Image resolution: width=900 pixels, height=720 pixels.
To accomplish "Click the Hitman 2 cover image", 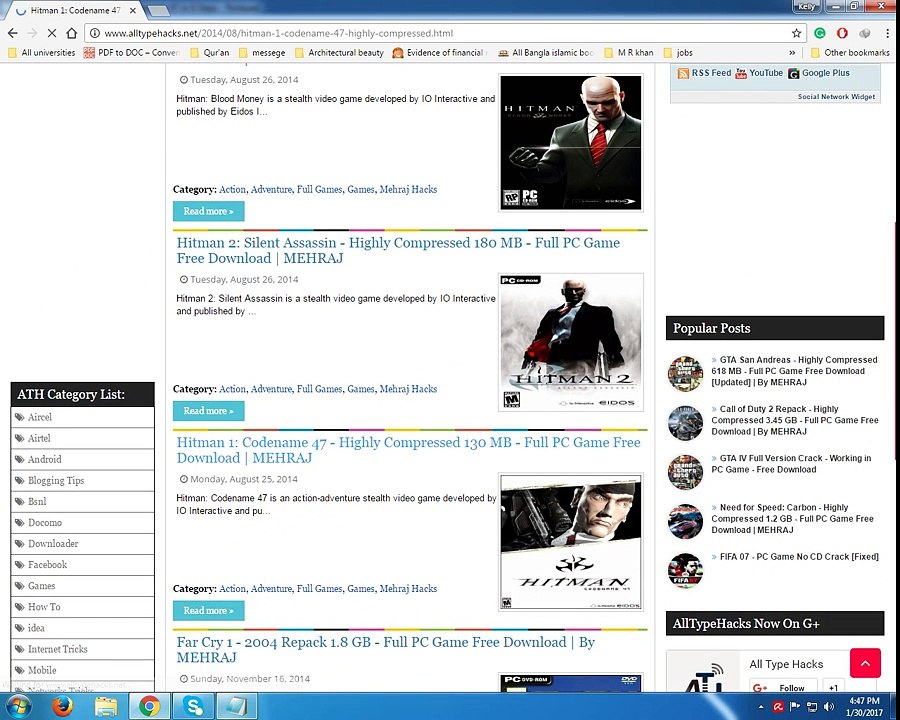I will pos(571,342).
